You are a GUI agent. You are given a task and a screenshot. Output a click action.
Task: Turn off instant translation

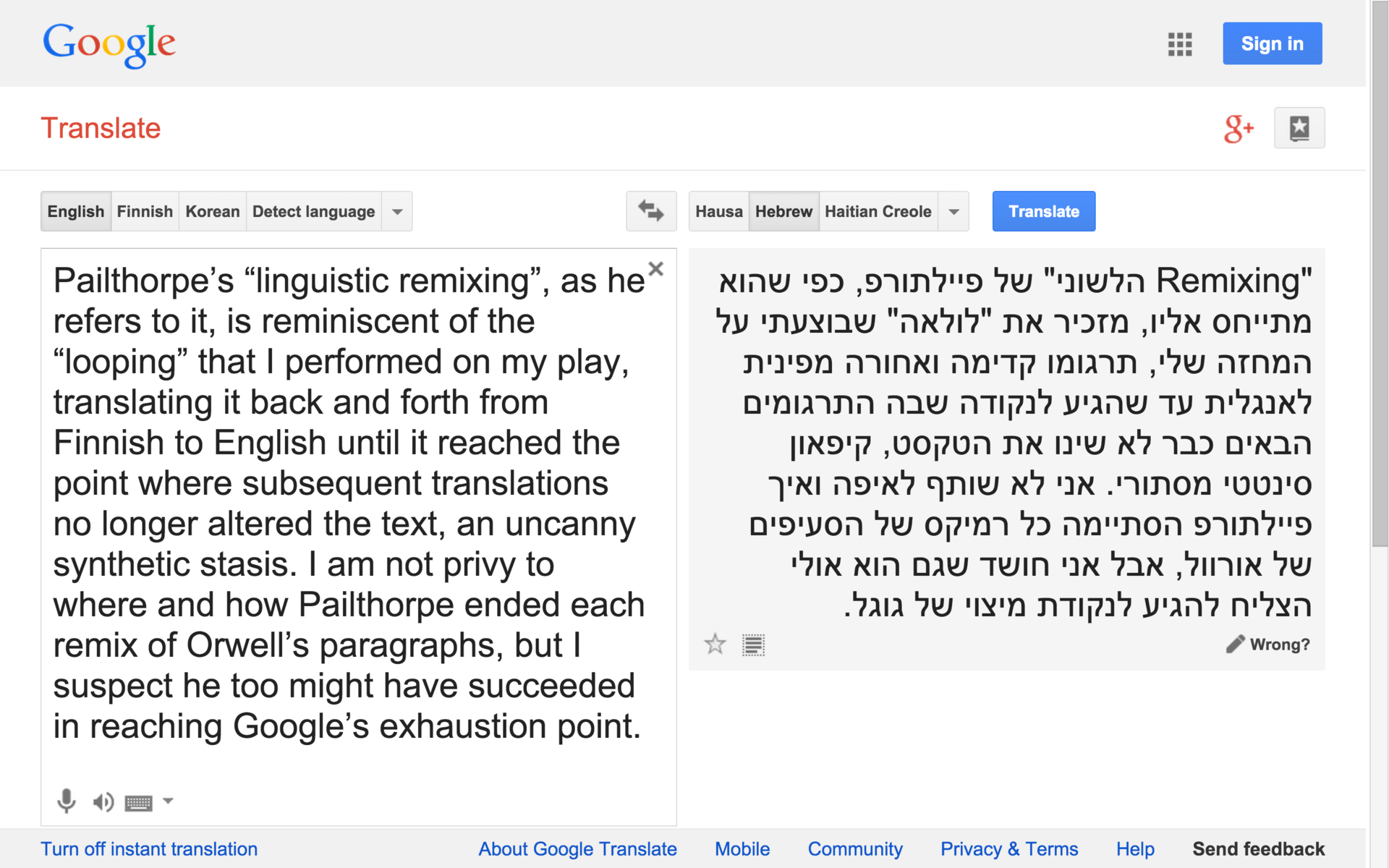149,848
